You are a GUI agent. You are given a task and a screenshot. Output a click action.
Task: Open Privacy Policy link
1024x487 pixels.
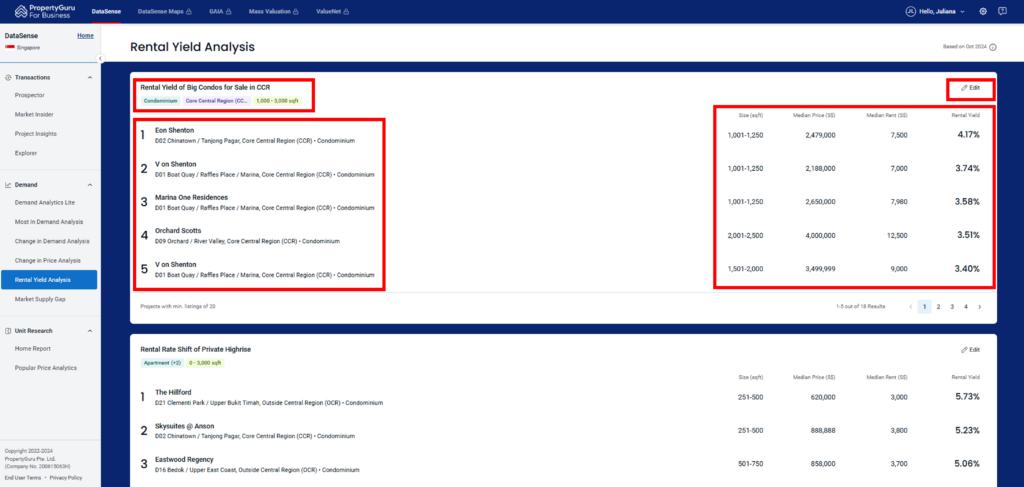point(66,478)
